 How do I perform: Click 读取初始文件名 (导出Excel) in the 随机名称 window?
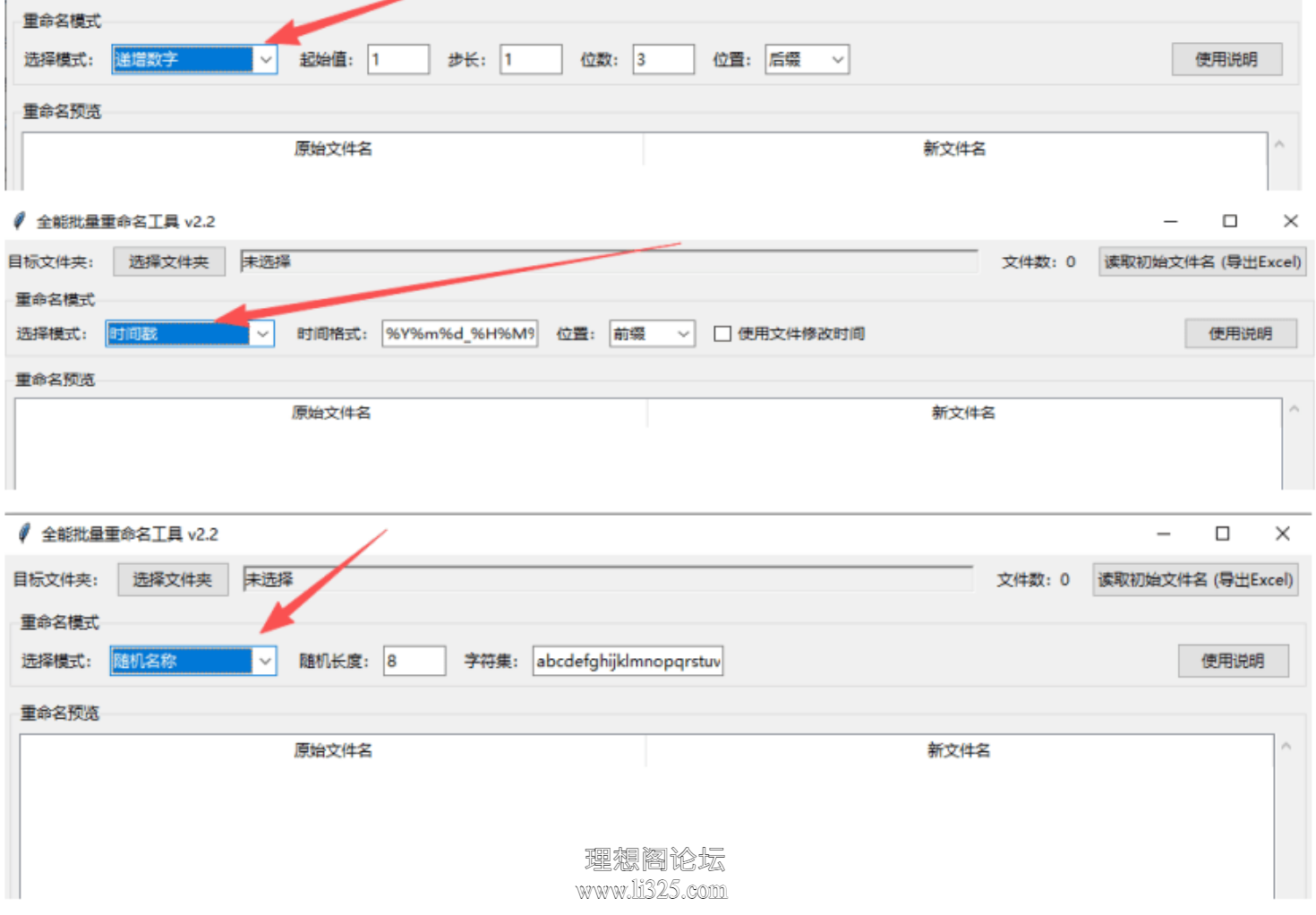click(x=1195, y=579)
